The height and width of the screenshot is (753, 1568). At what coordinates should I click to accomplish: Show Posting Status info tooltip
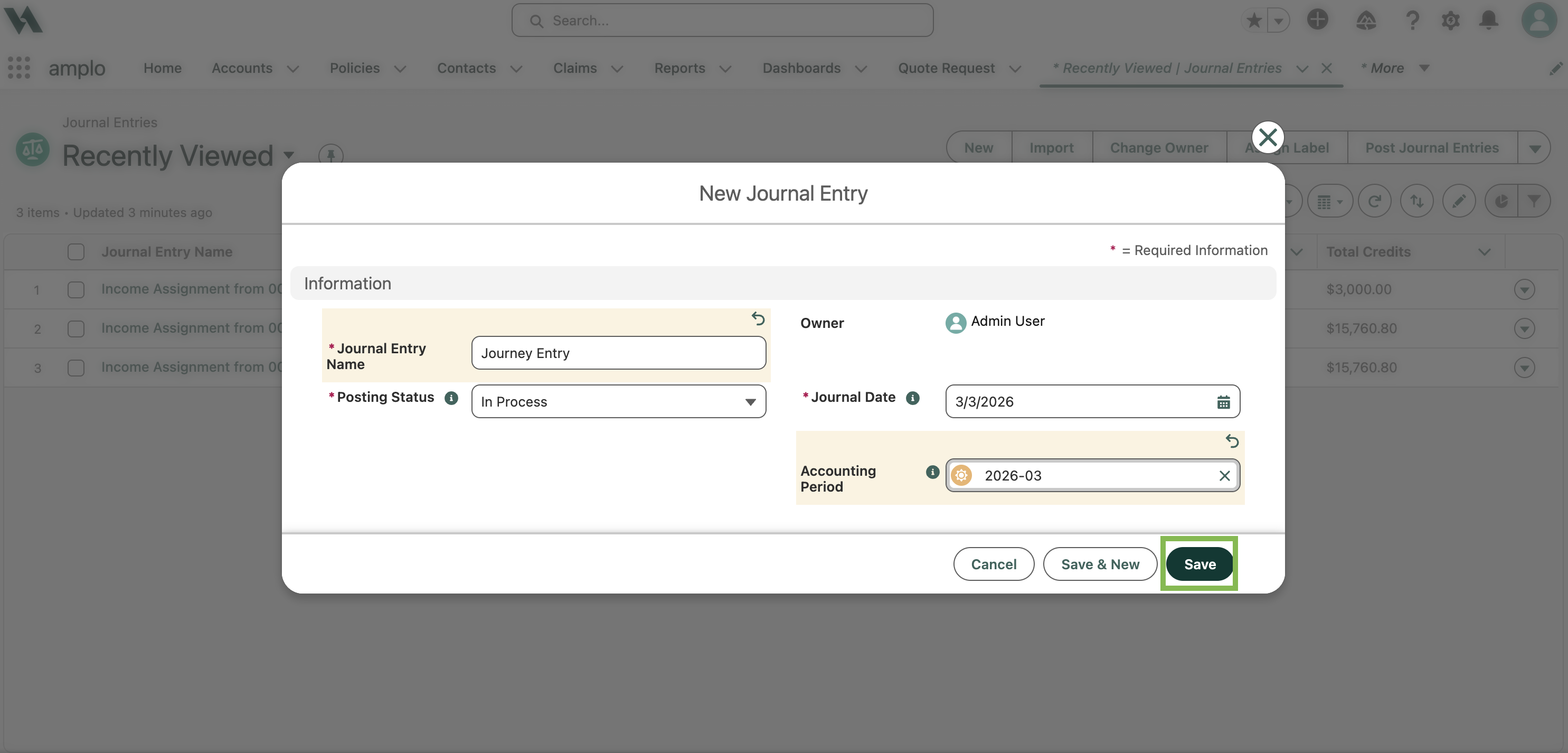451,398
